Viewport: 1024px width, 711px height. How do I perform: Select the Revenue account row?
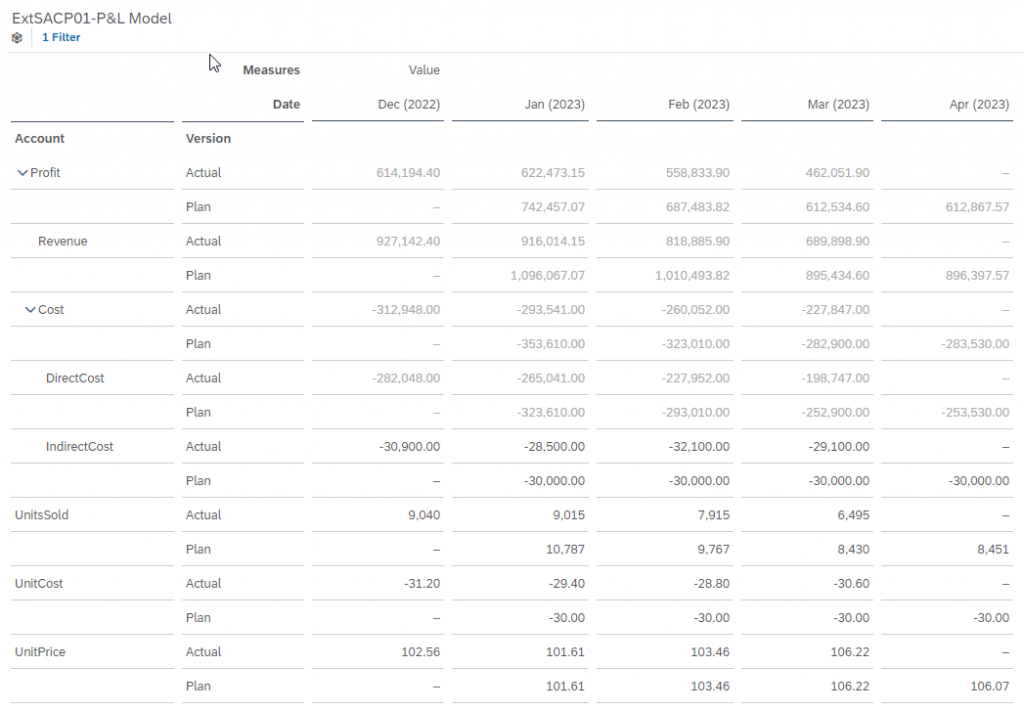(63, 241)
